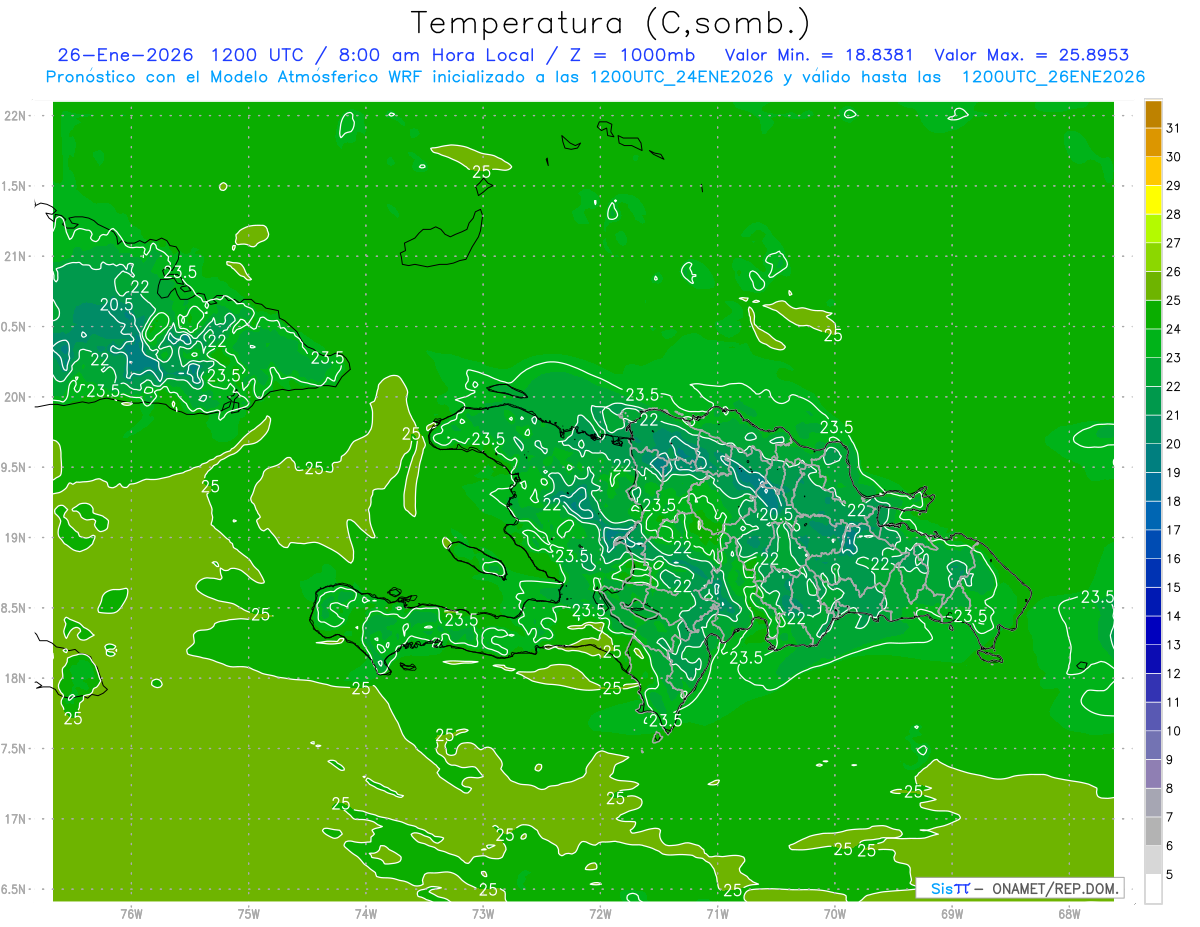
Task: Click the "1200UTC_24ENE2026" initialization time
Action: pos(682,77)
